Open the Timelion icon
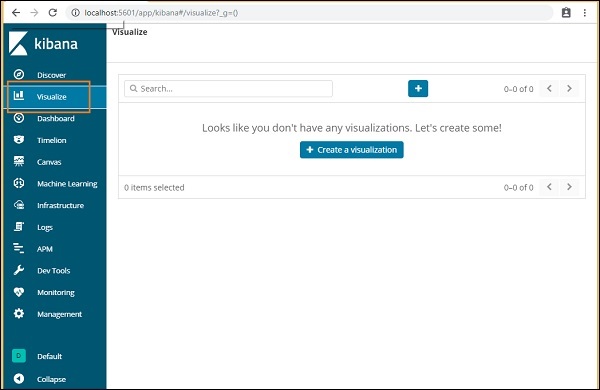This screenshot has width=600, height=390. [19, 140]
